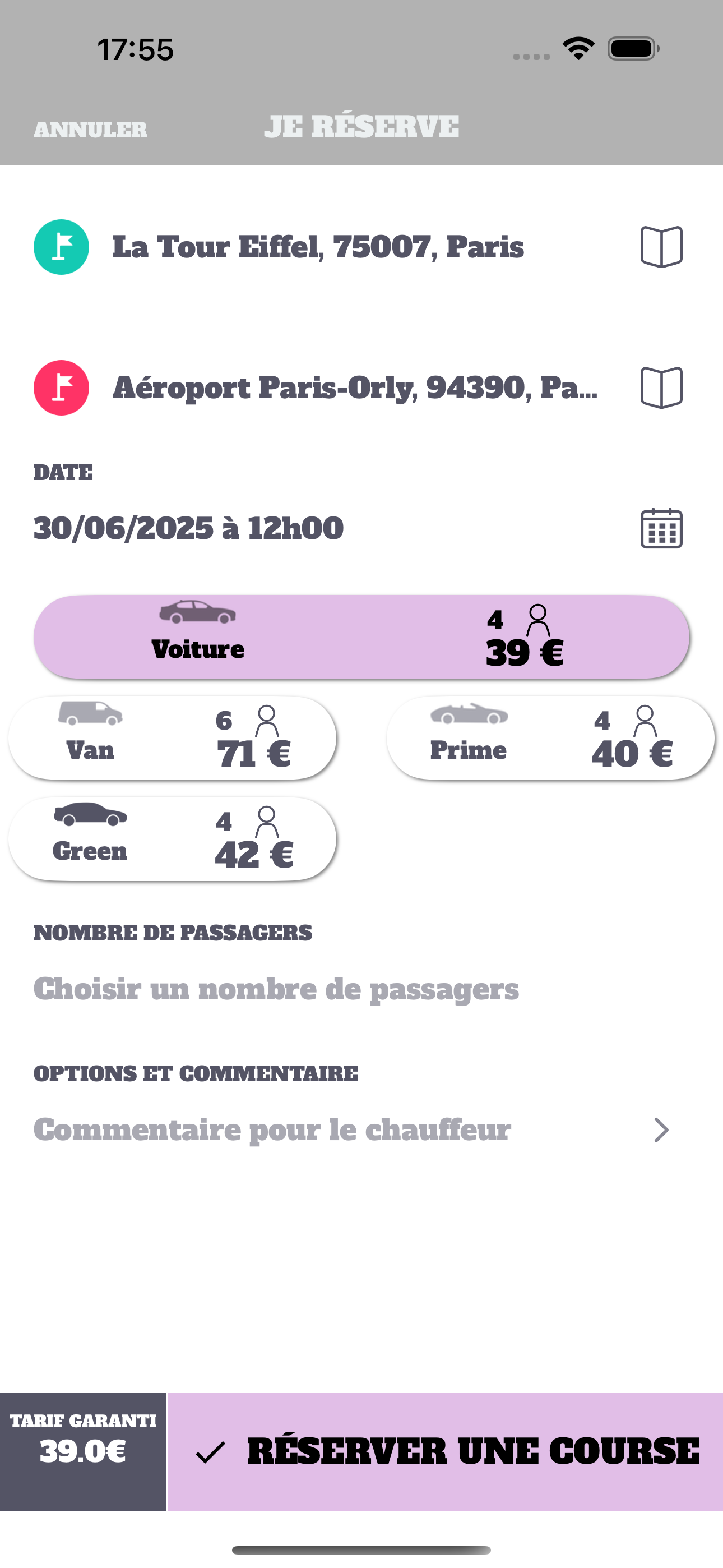Image resolution: width=723 pixels, height=1568 pixels.
Task: Select the Green option at 42 €
Action: [x=172, y=839]
